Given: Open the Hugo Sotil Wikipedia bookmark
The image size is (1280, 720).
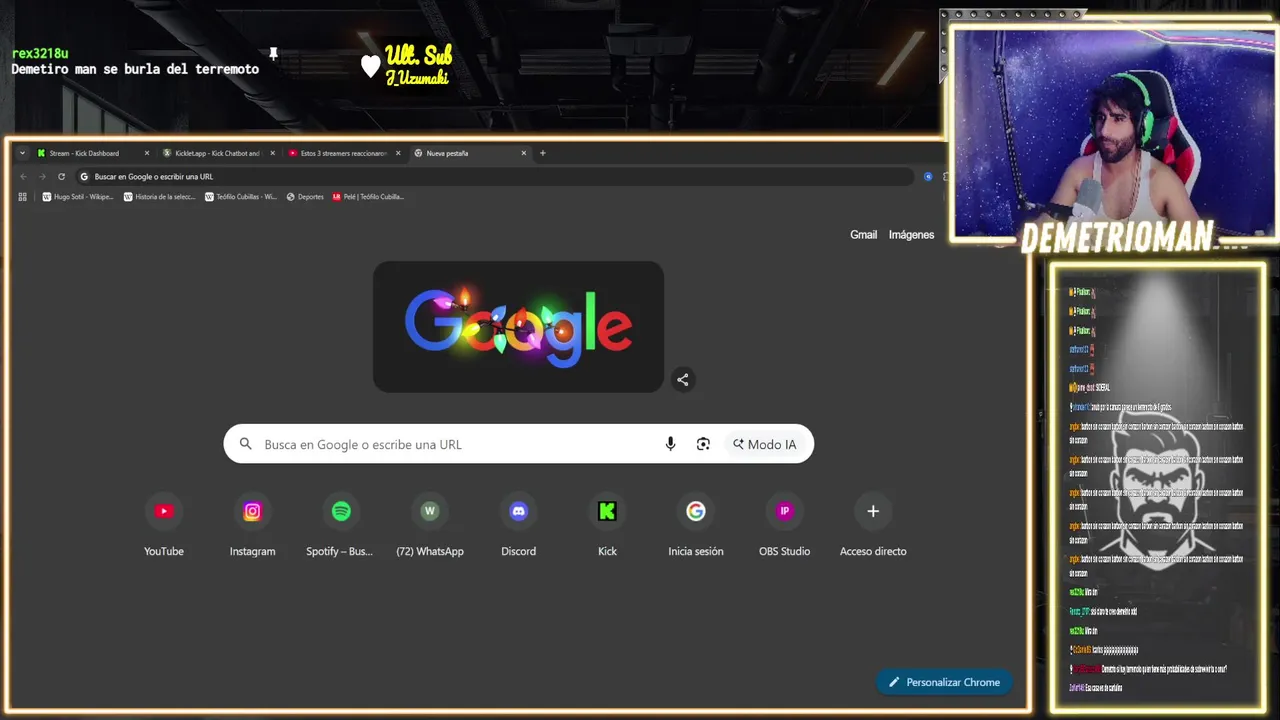Looking at the screenshot, I should [78, 197].
